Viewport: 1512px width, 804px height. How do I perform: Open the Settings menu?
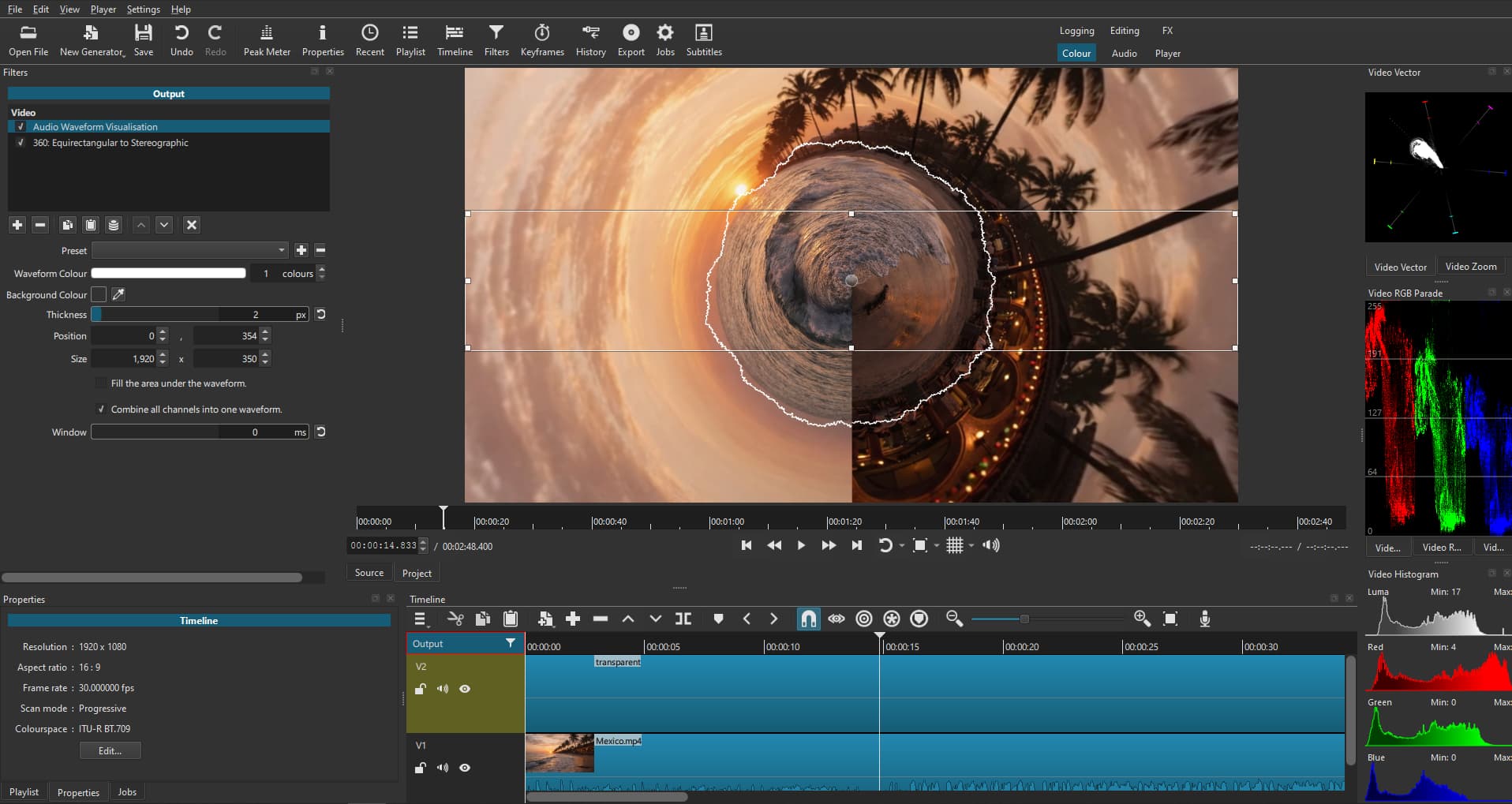click(x=143, y=9)
